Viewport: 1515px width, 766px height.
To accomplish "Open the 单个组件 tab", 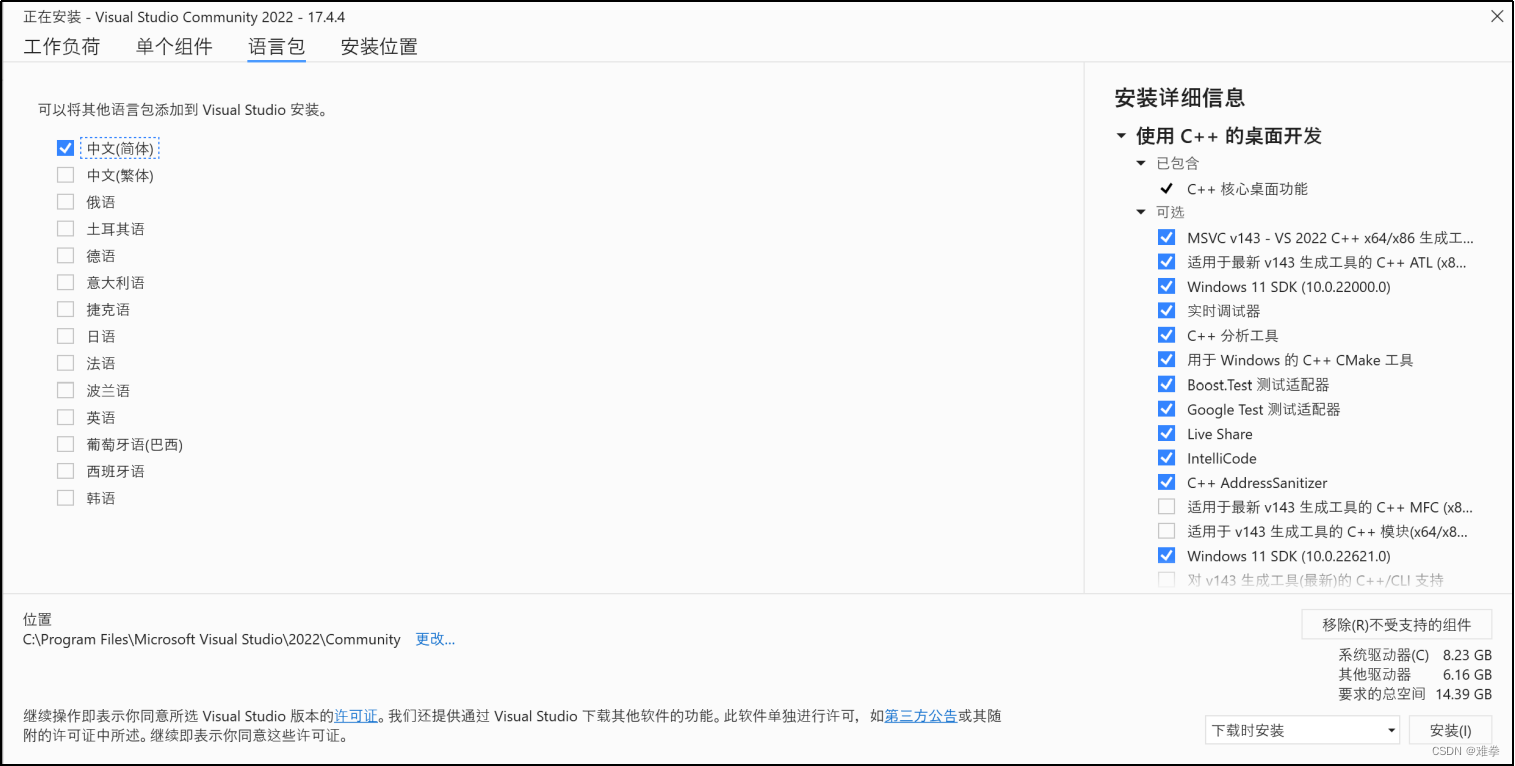I will (x=175, y=47).
